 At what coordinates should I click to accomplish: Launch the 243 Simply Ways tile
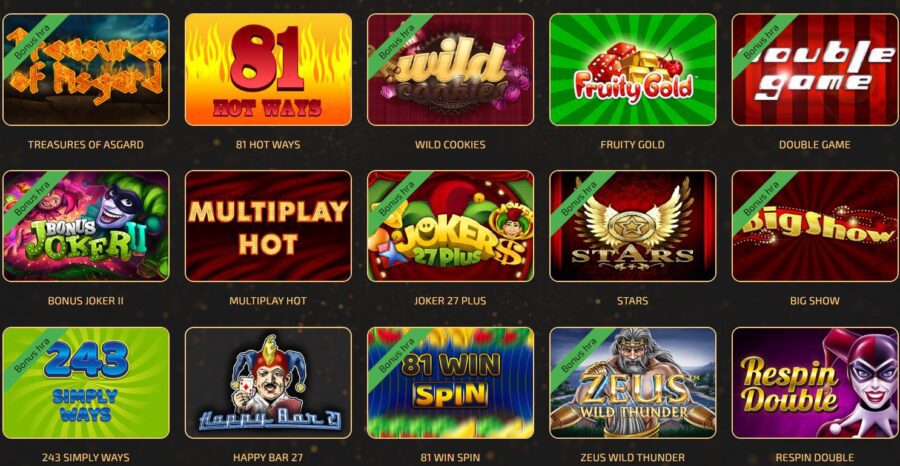tap(86, 383)
